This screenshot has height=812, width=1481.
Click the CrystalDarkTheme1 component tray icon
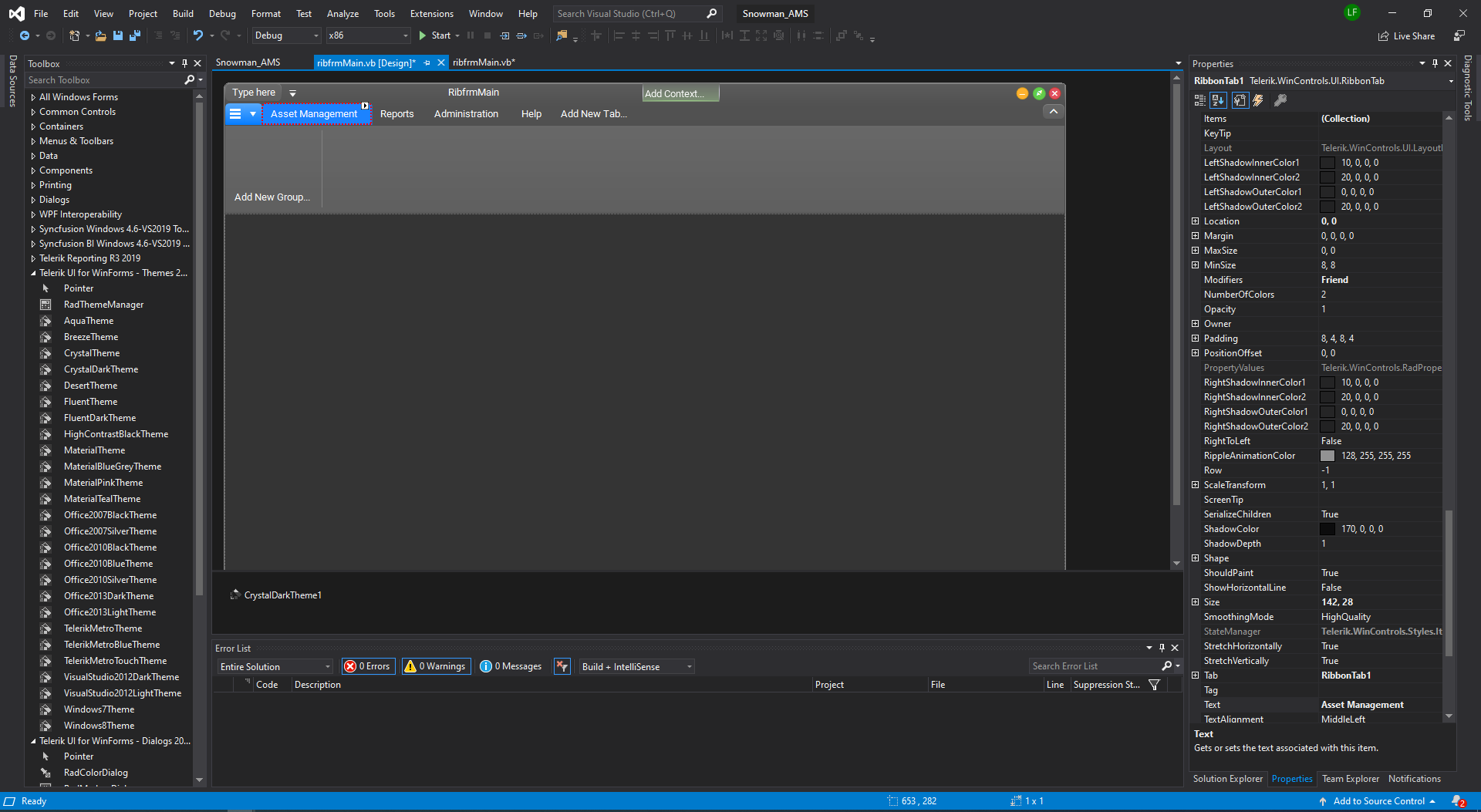pyautogui.click(x=235, y=595)
